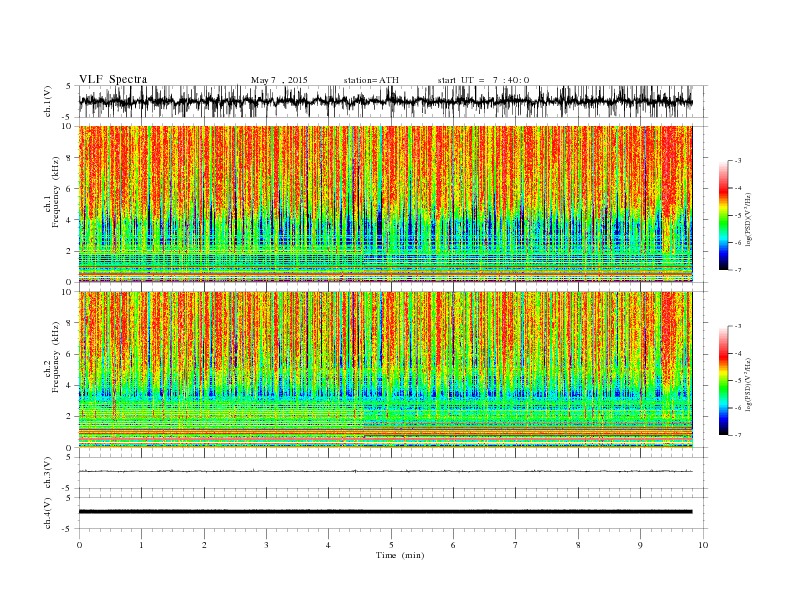The width and height of the screenshot is (792, 612).
Task: Click the "2" kHz tick on ch.2 frequency axis
Action: point(70,417)
